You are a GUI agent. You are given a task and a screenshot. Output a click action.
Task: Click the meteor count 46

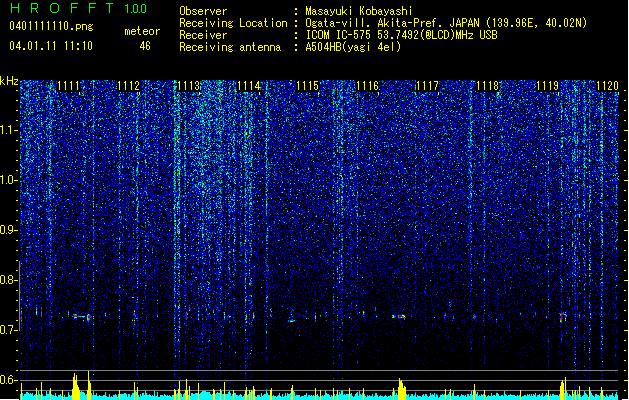click(x=145, y=46)
